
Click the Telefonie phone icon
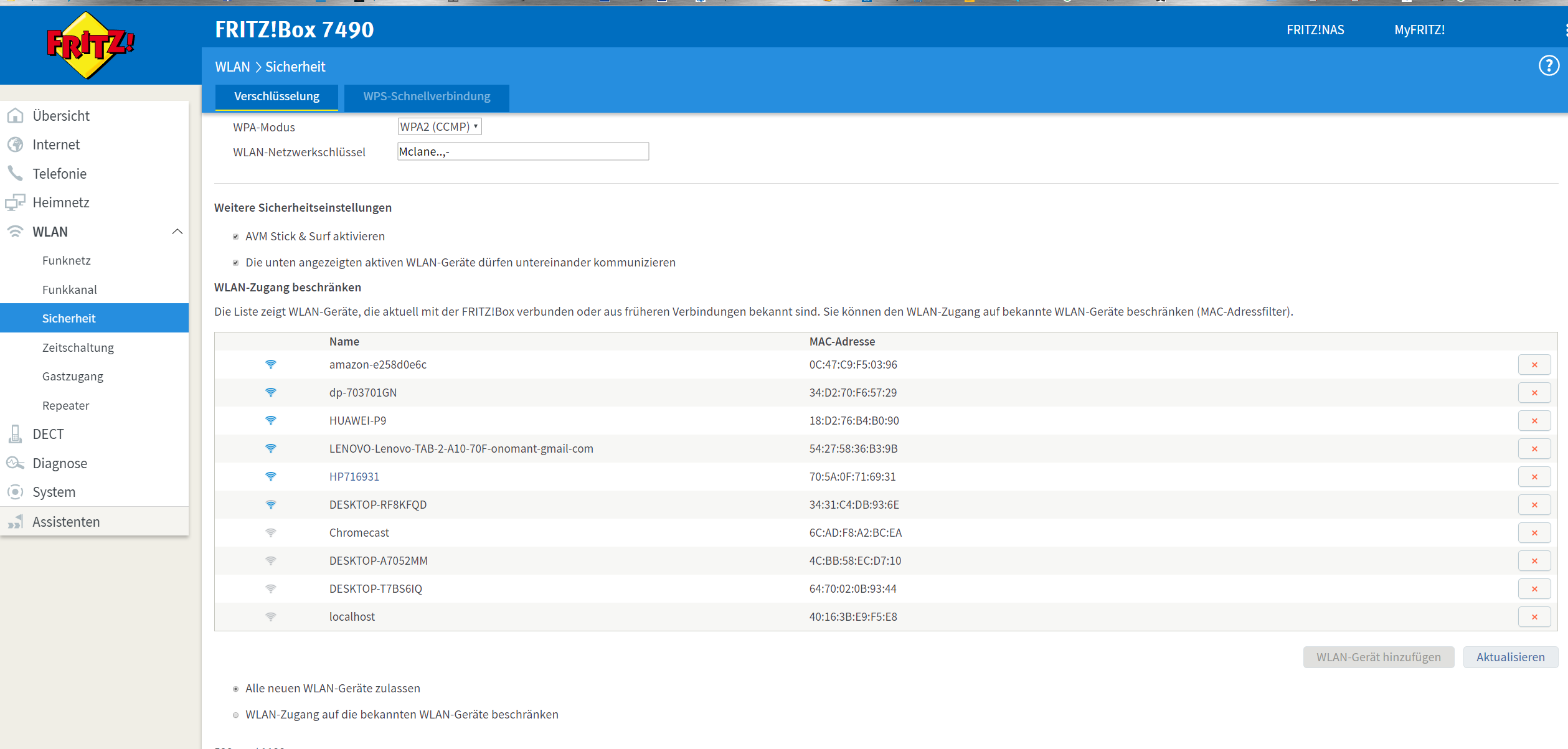click(x=15, y=173)
